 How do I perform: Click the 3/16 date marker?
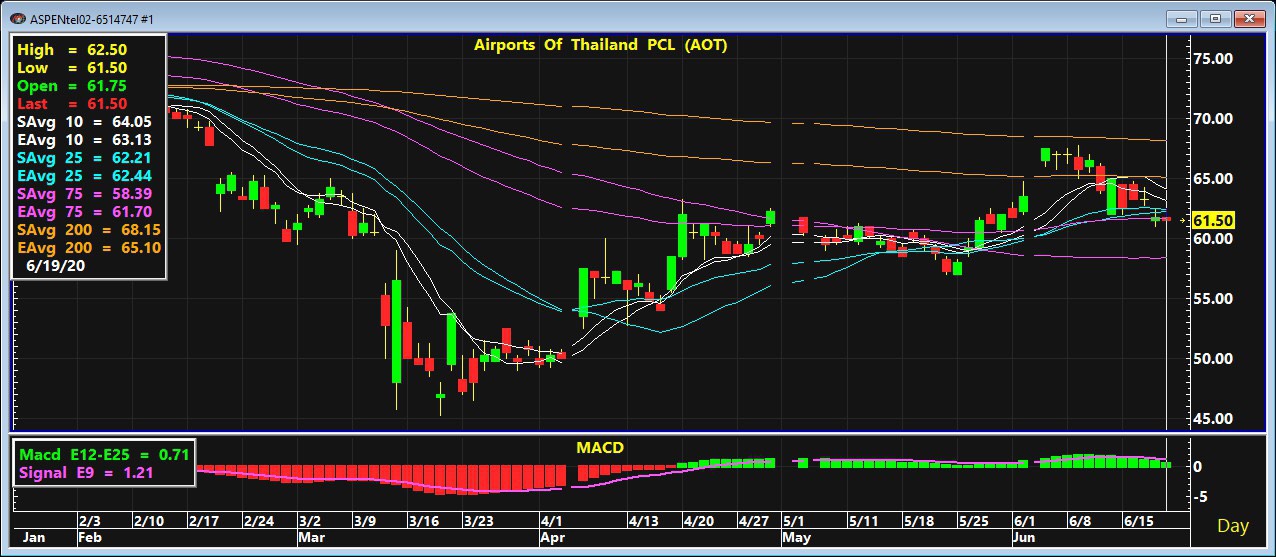424,522
